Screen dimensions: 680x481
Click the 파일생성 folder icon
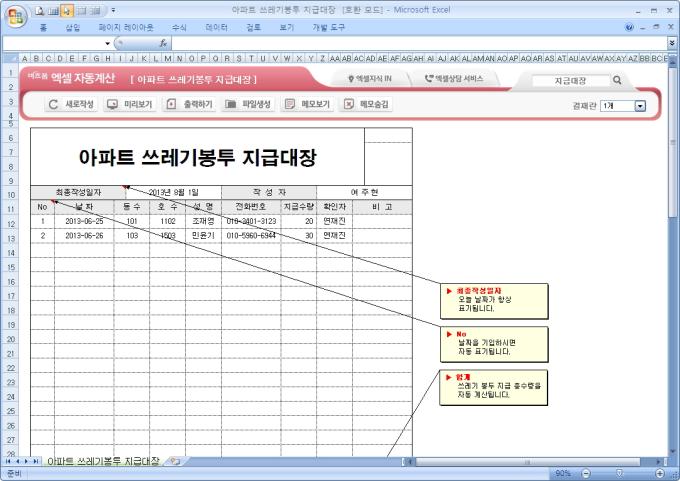click(x=232, y=104)
